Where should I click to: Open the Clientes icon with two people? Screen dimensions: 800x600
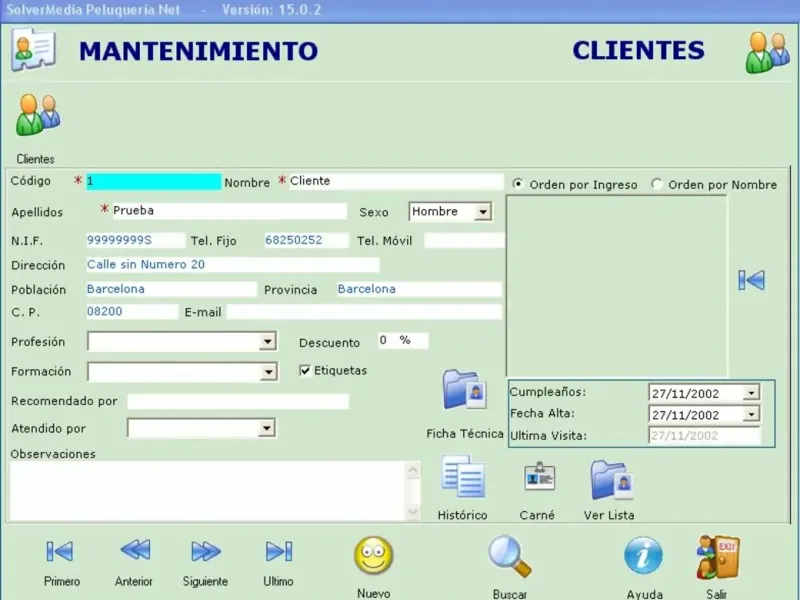pos(38,115)
